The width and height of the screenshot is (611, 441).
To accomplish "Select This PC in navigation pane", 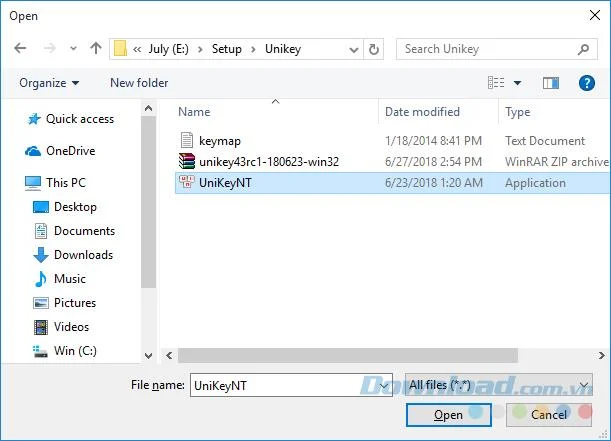I will tap(66, 183).
